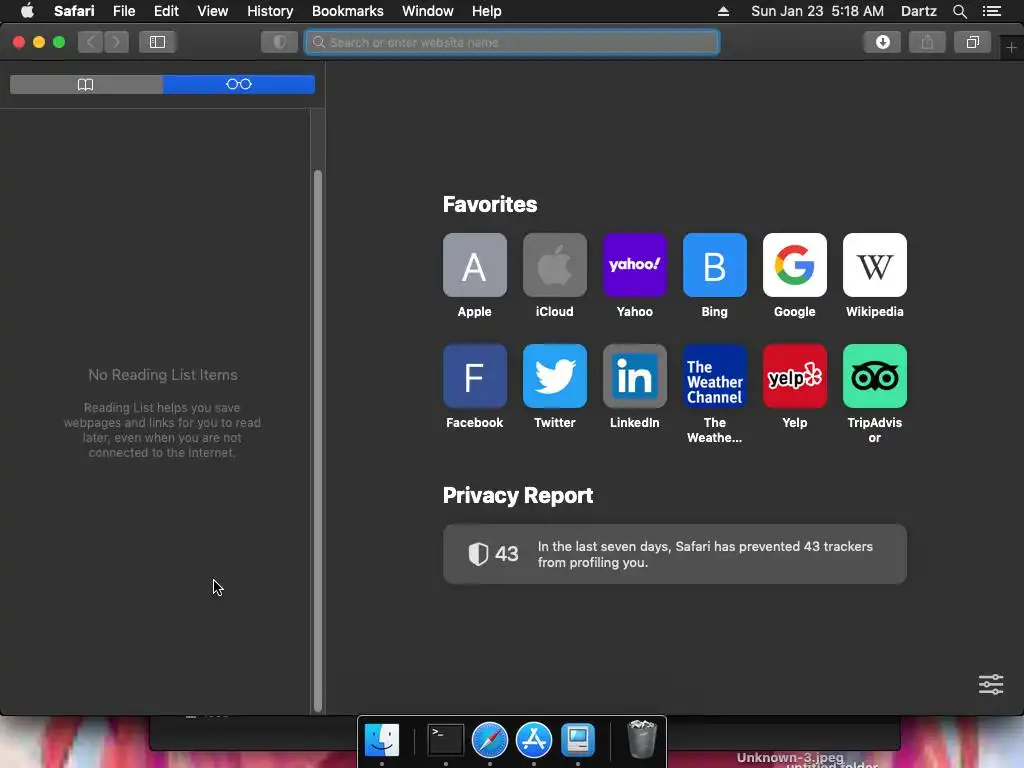Go forward with the forward arrow button
The image size is (1024, 768).
click(x=116, y=42)
